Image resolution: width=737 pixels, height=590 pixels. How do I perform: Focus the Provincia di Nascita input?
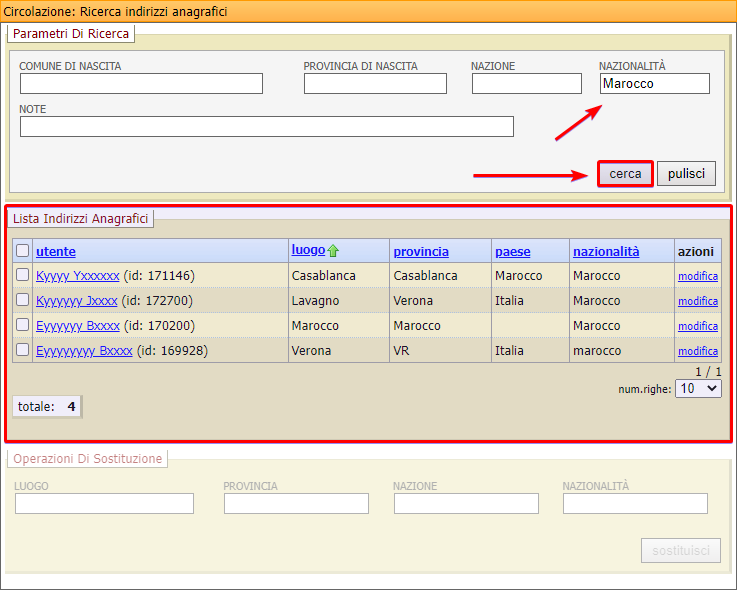[375, 84]
